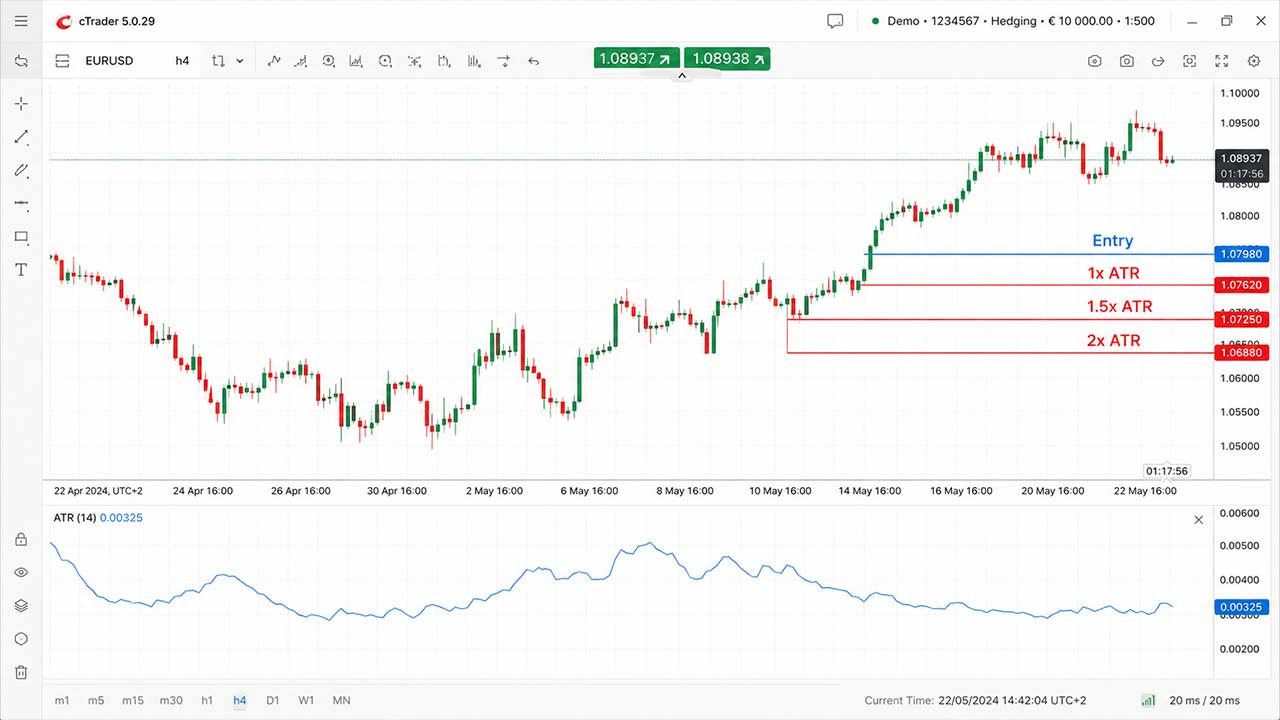Open chart settings gear icon
The height and width of the screenshot is (720, 1280).
click(1254, 61)
